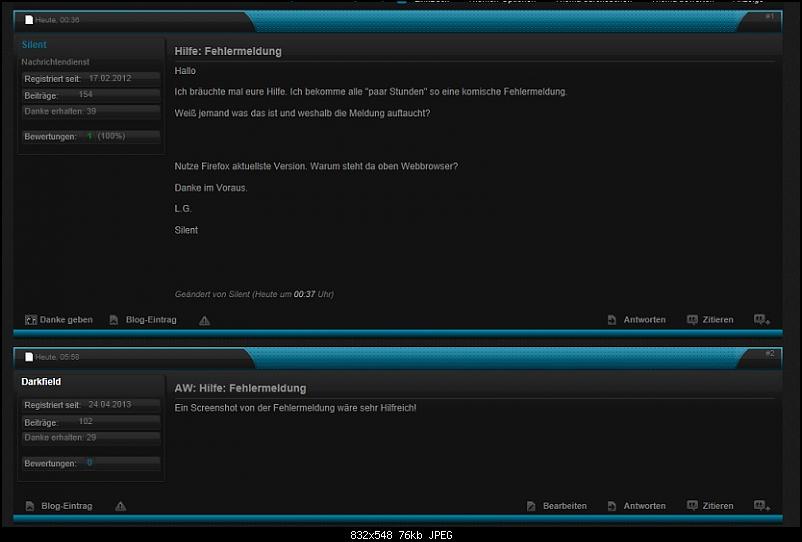Quote Silent's post using Zitieren

(710, 320)
